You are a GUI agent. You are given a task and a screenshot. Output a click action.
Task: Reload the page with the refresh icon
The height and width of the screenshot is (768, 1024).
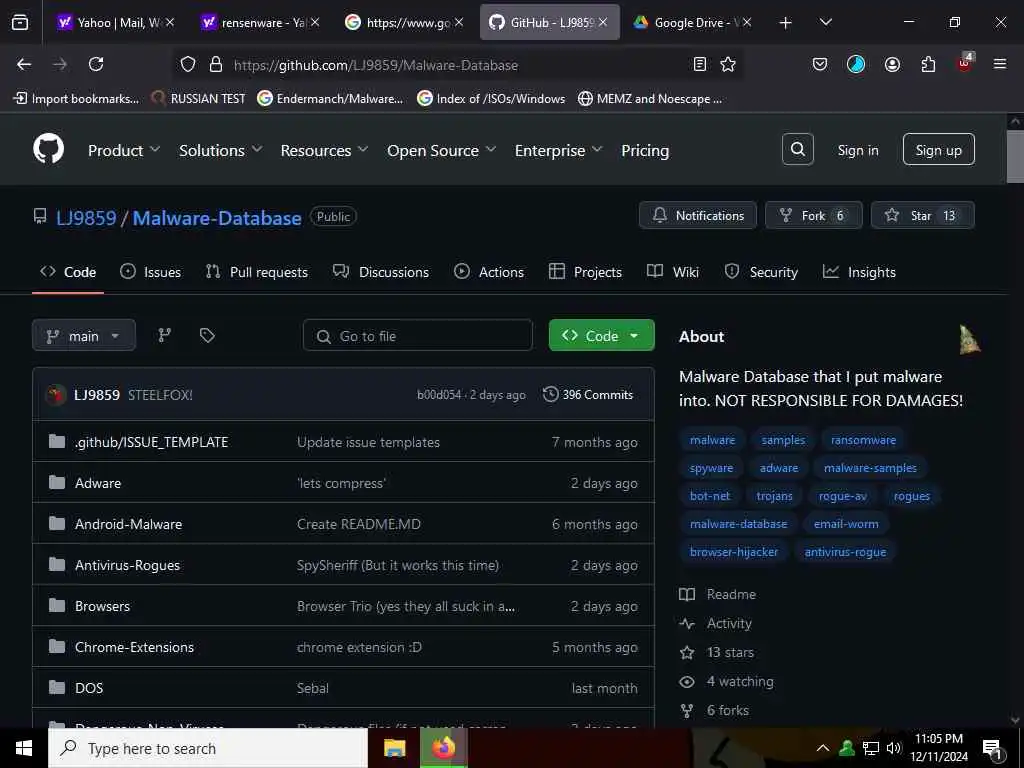[x=96, y=64]
